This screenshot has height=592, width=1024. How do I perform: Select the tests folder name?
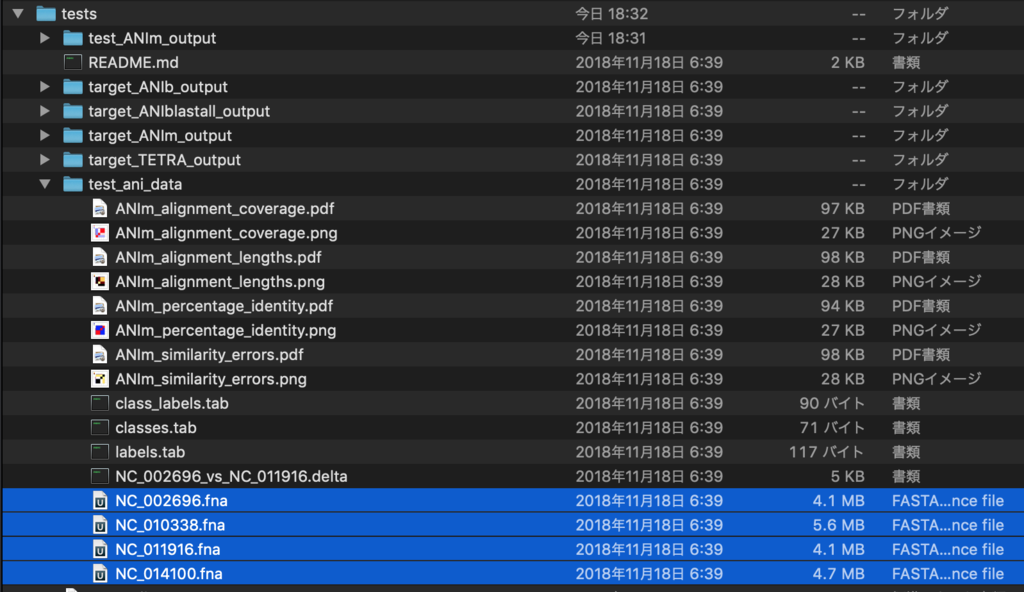(x=79, y=14)
